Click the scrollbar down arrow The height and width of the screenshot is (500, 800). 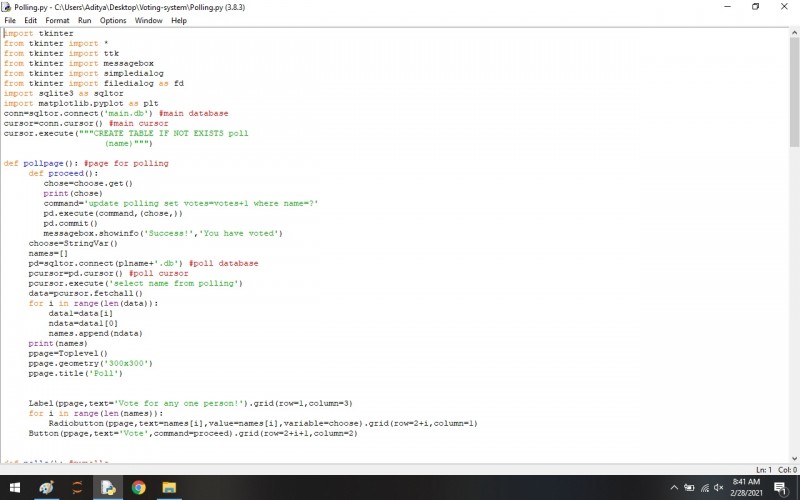(x=794, y=458)
